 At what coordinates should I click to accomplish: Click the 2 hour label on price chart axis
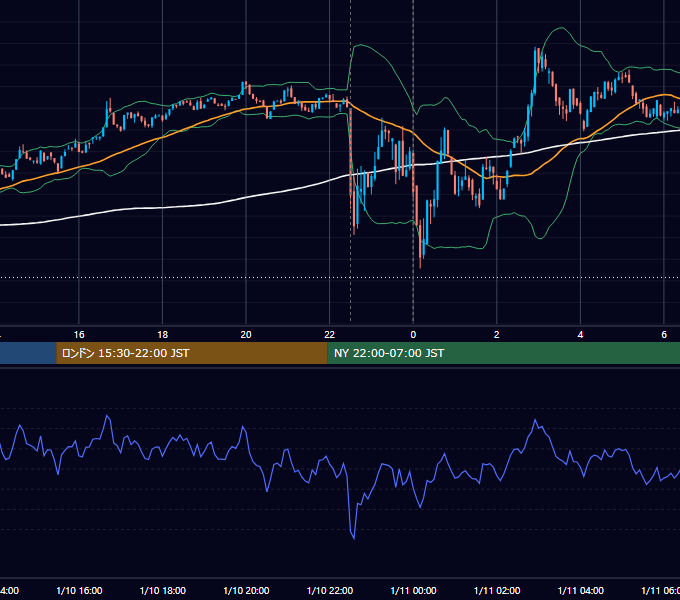tap(497, 335)
